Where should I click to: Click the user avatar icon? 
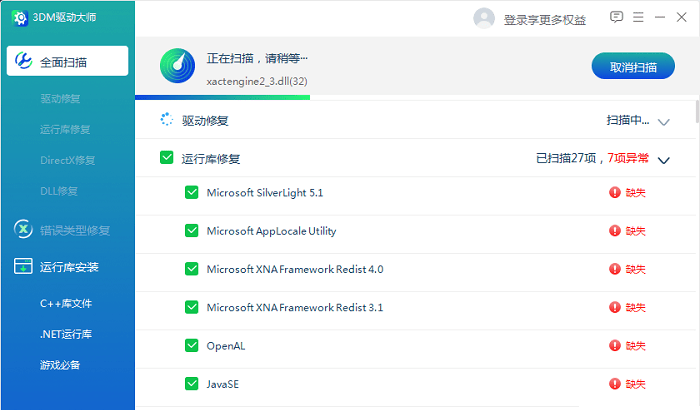484,18
